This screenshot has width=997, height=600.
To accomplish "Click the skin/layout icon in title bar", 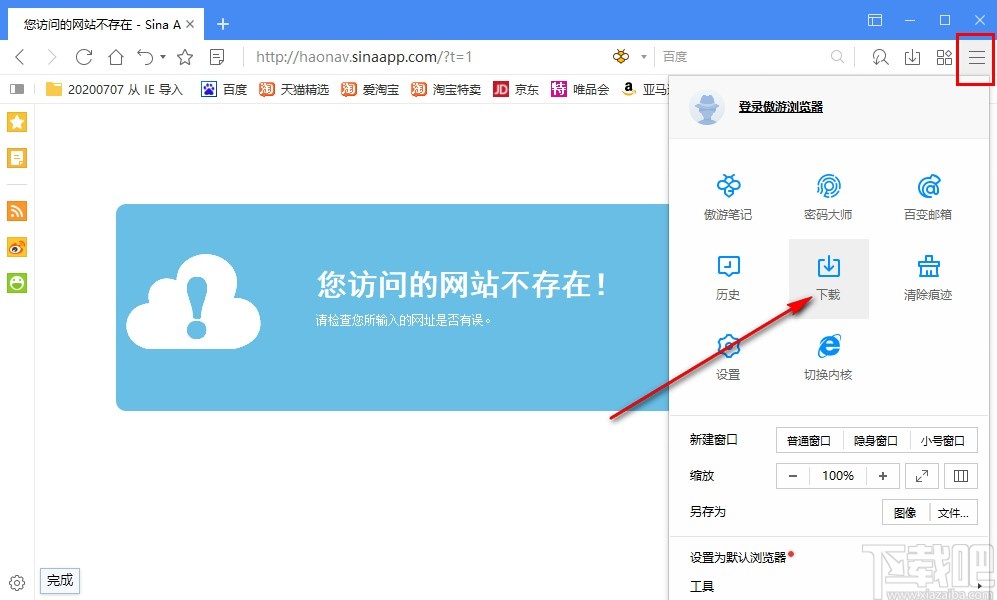I will point(875,20).
